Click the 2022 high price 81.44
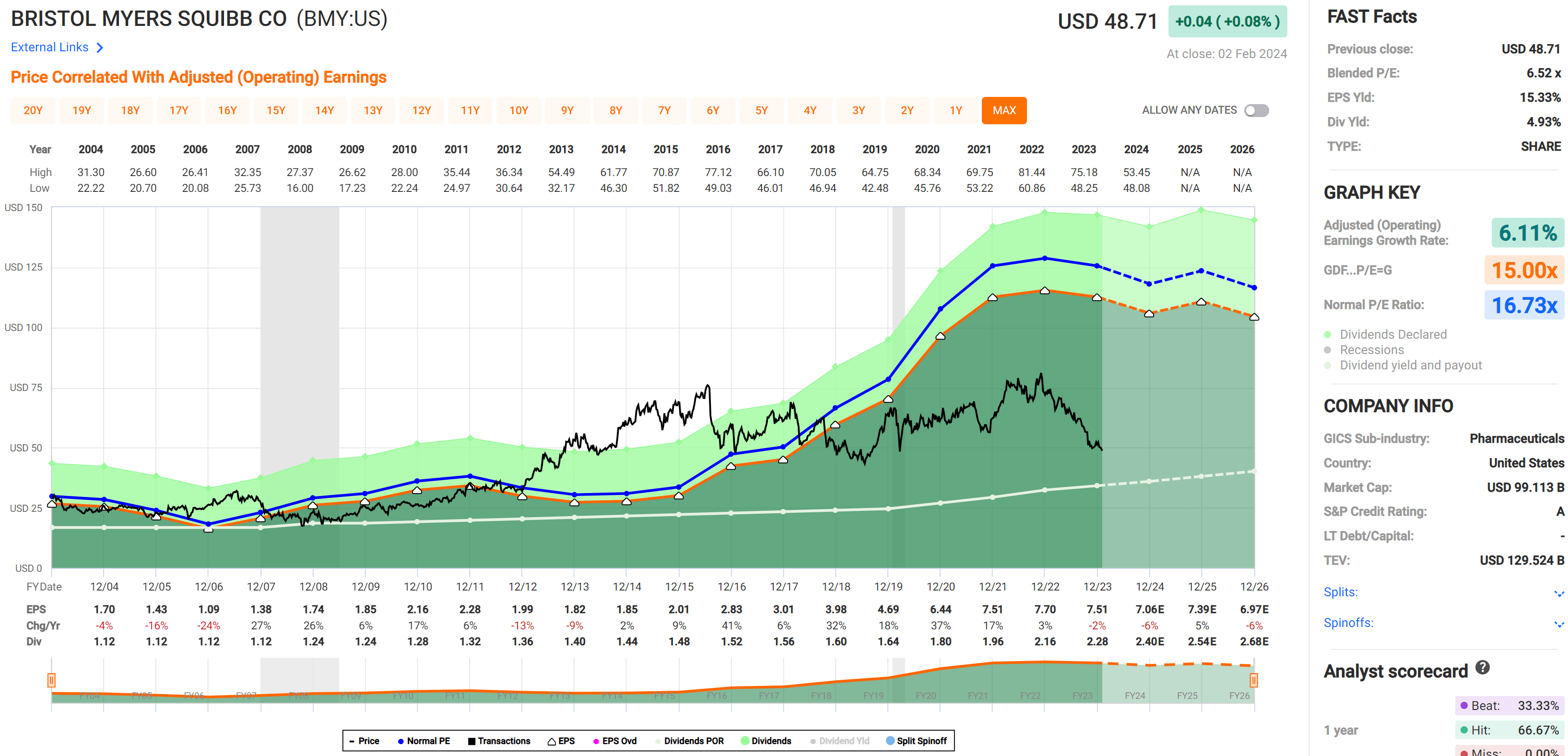The image size is (1568, 756). pyautogui.click(x=1031, y=173)
